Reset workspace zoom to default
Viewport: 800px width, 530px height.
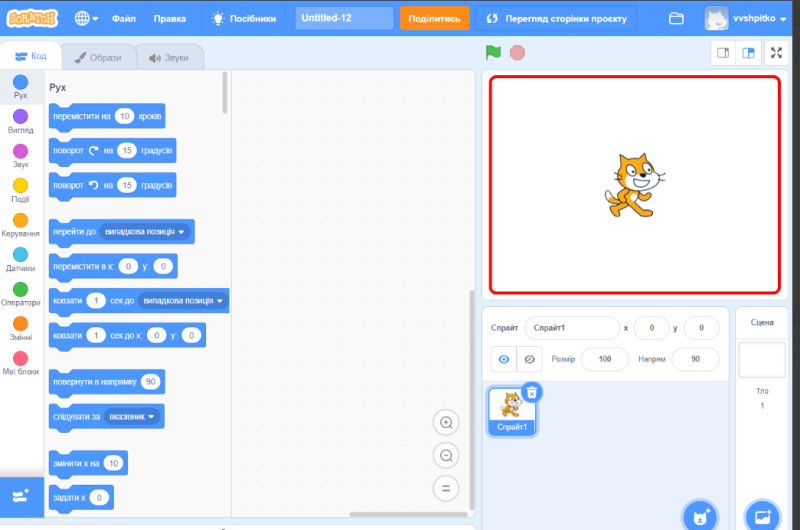445,488
